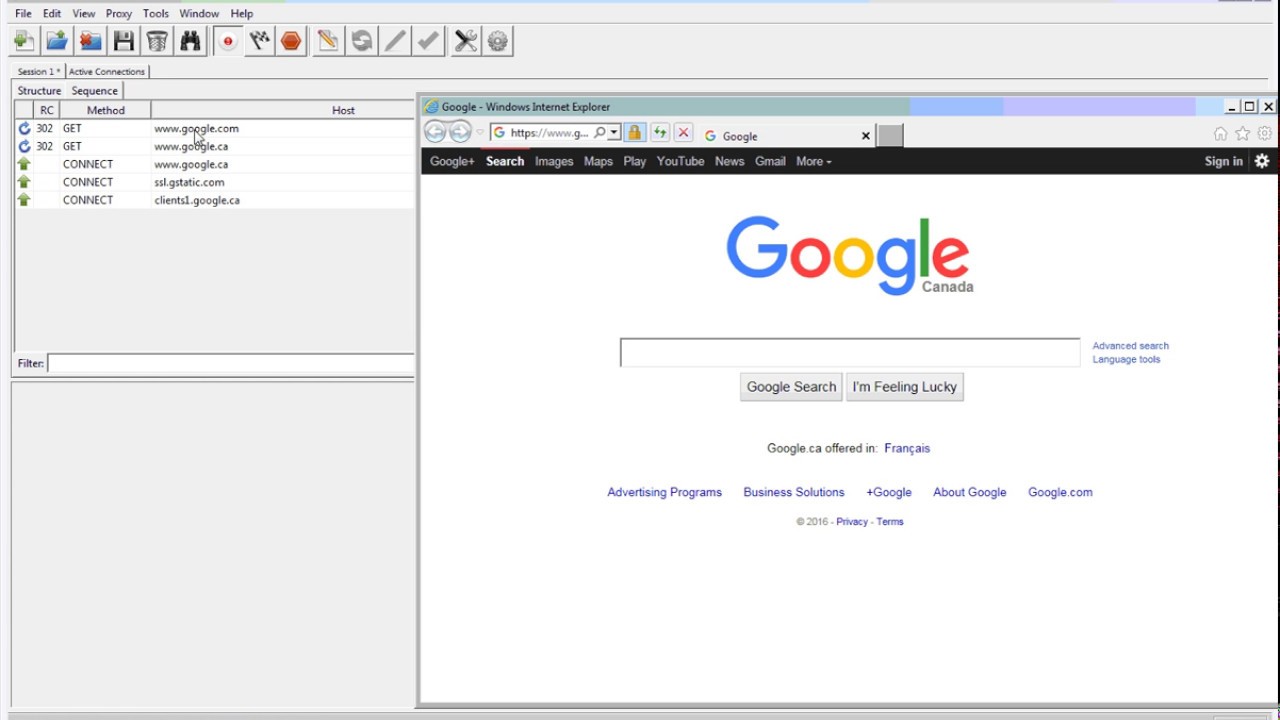
Task: Click the grey Edit pencil icon
Action: pyautogui.click(x=395, y=41)
